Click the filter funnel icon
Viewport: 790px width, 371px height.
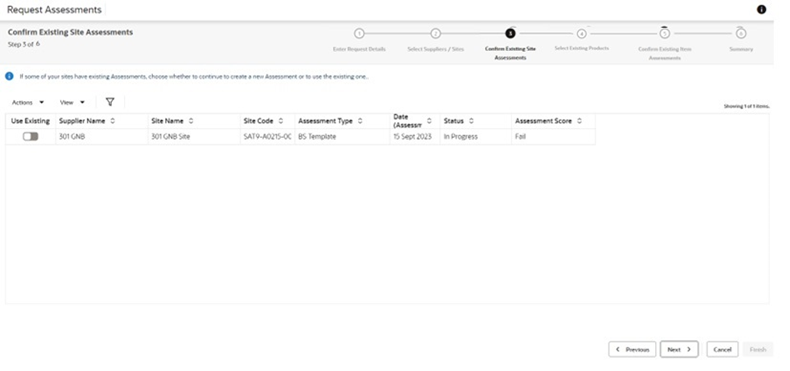(110, 102)
